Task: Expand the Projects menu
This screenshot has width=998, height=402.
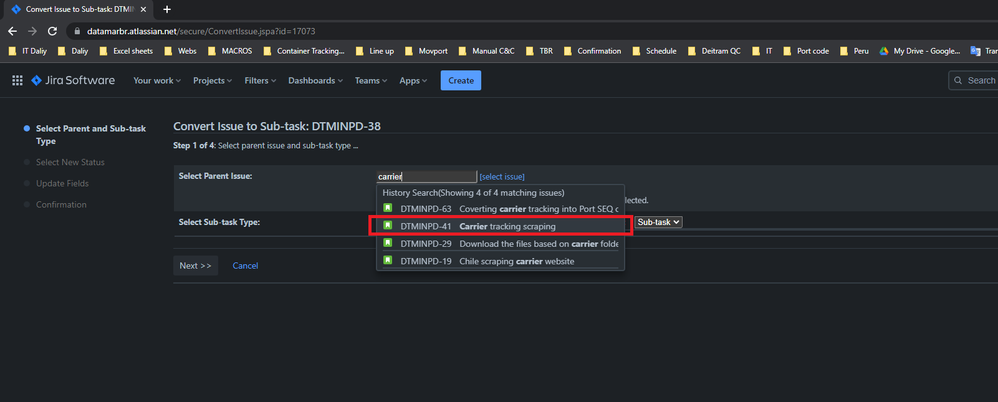Action: [x=212, y=80]
